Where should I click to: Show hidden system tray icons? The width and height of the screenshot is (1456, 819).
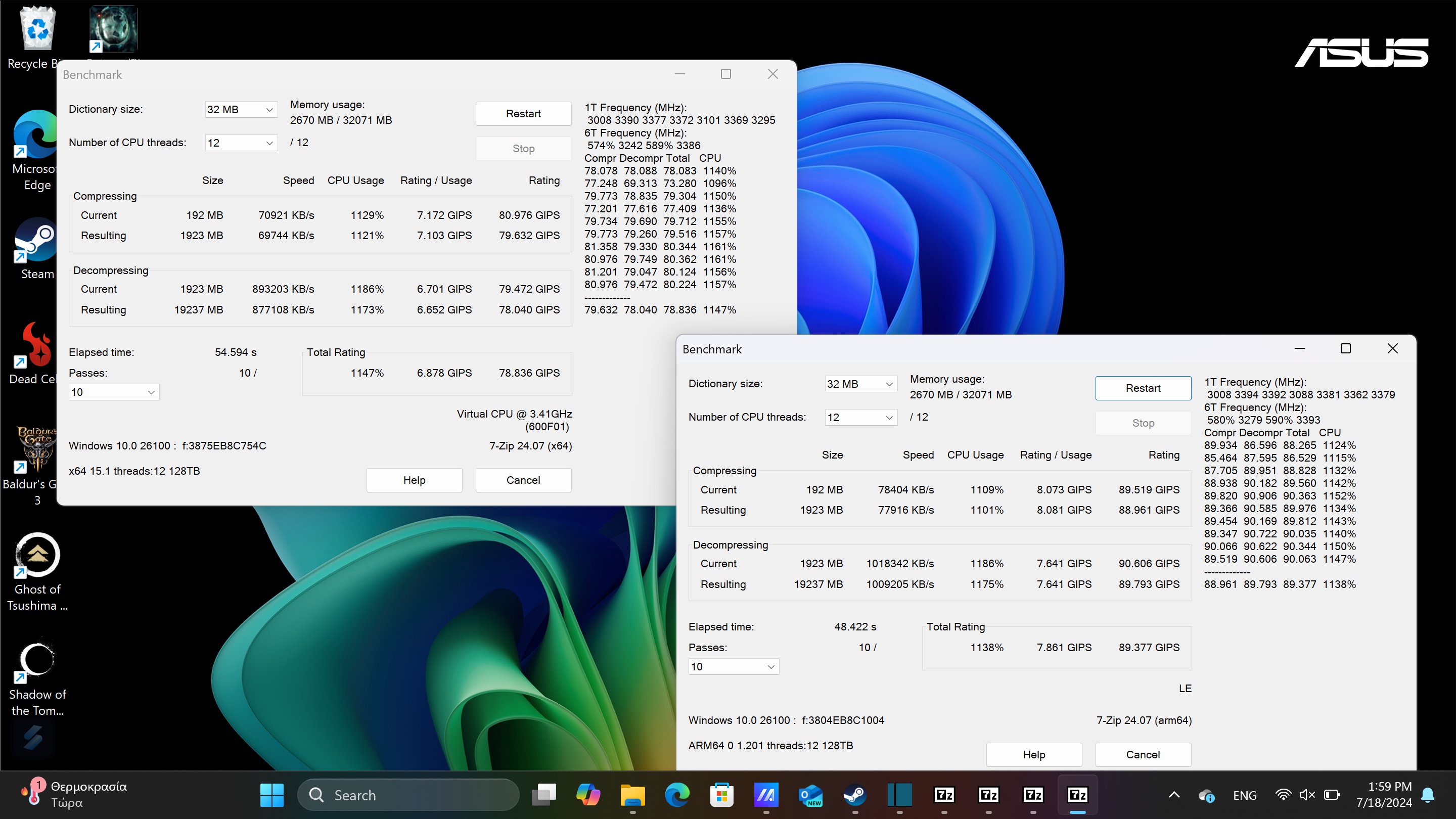point(1174,795)
